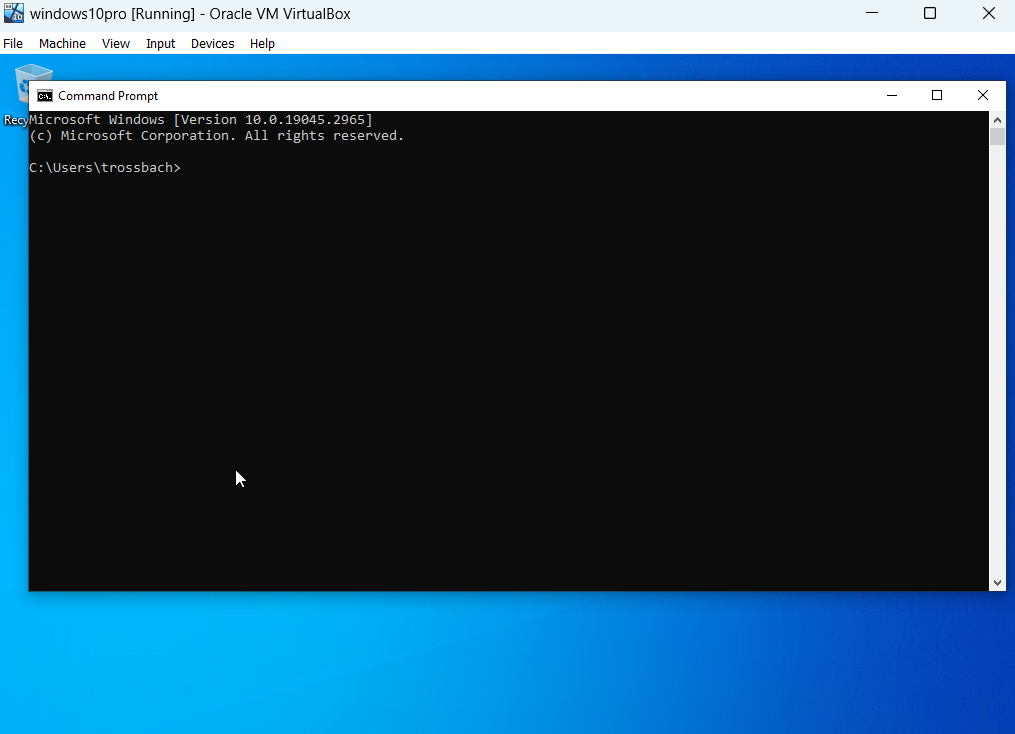Open the Input menu
The image size is (1015, 734).
click(x=161, y=43)
